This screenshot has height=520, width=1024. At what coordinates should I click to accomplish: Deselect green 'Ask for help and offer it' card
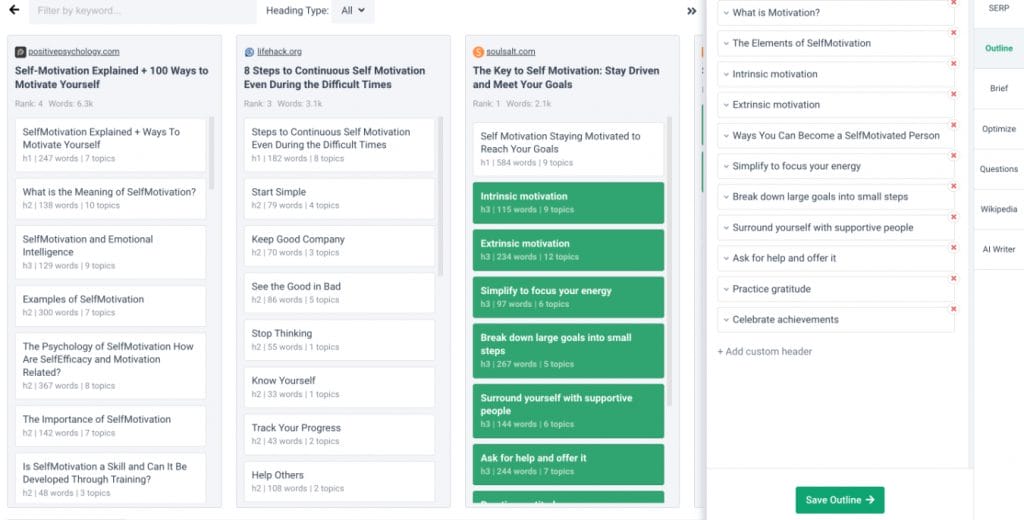[568, 464]
